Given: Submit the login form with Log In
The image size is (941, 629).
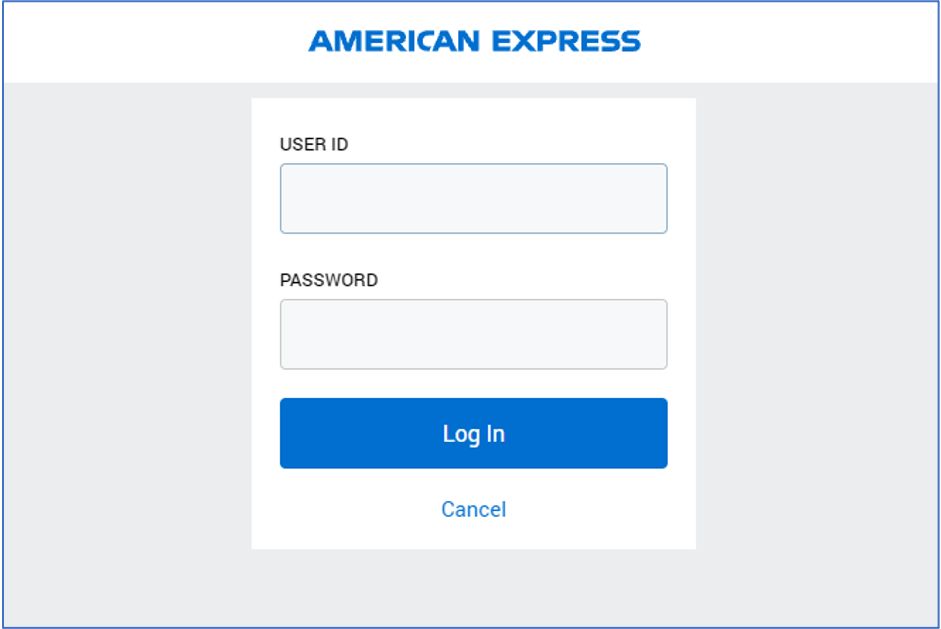Looking at the screenshot, I should [x=473, y=433].
